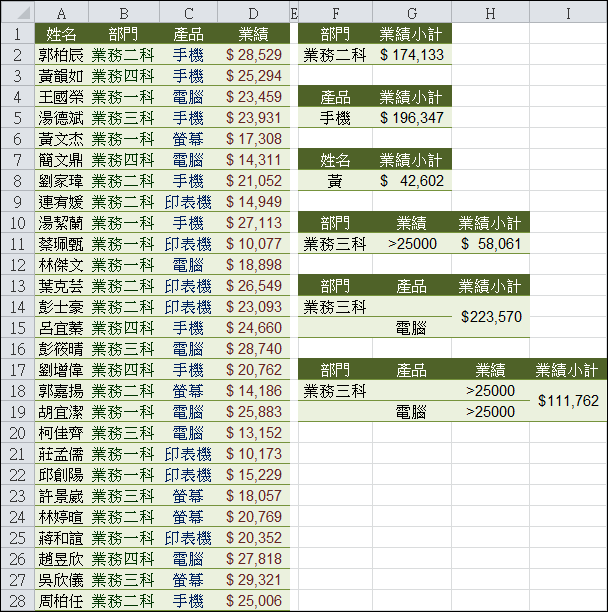Select the name cell 湯德斌
The height and width of the screenshot is (612, 608).
tap(61, 118)
